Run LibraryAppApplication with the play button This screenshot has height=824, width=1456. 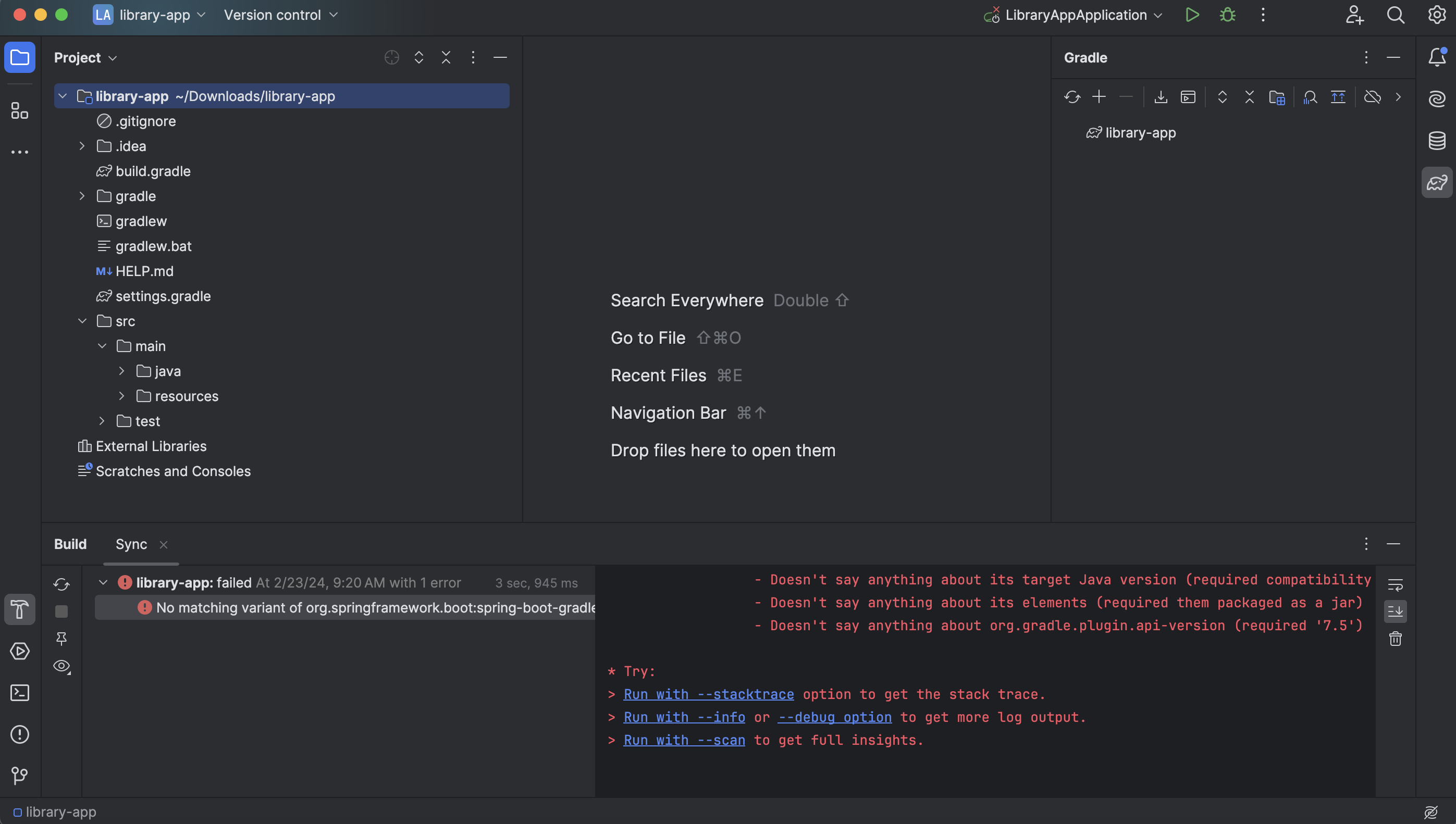click(1192, 15)
